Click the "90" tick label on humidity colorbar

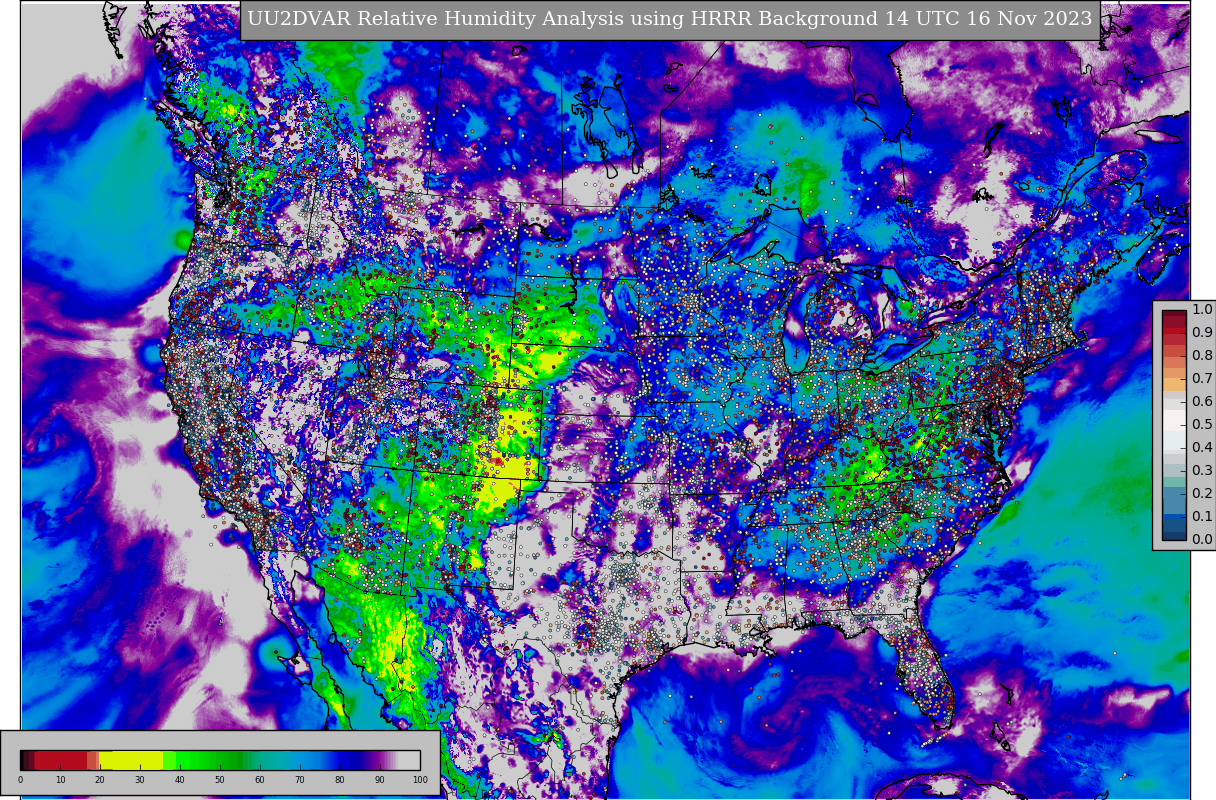point(380,780)
